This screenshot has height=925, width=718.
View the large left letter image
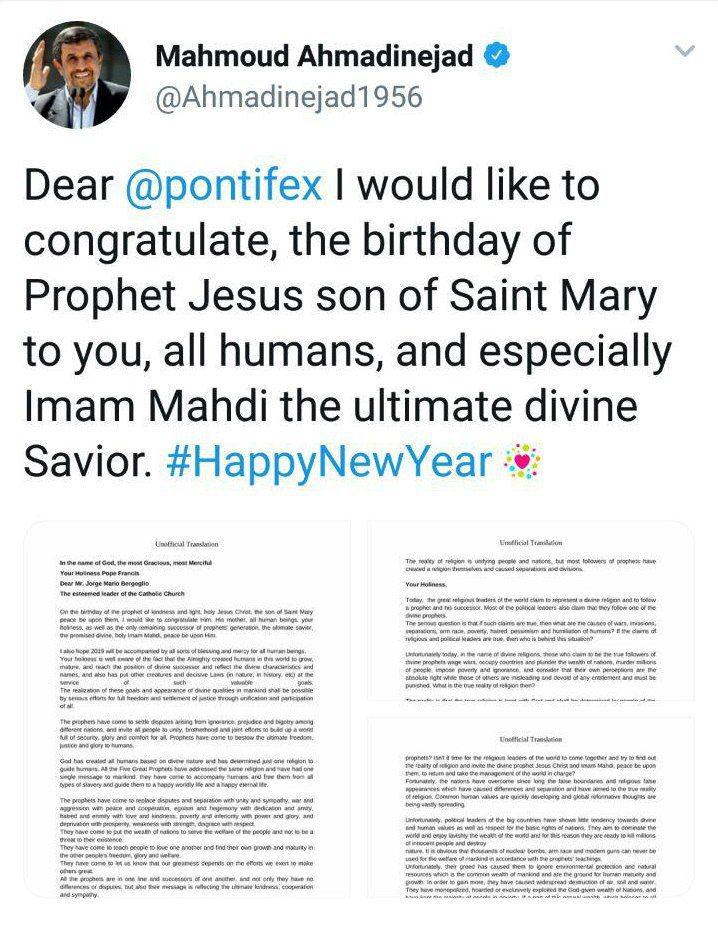(187, 720)
